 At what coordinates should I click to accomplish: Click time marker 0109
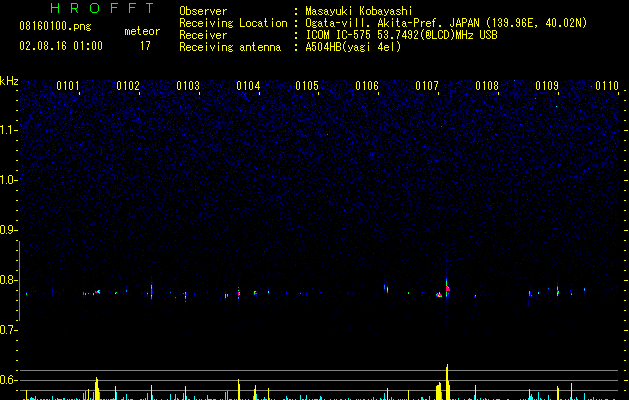(547, 86)
